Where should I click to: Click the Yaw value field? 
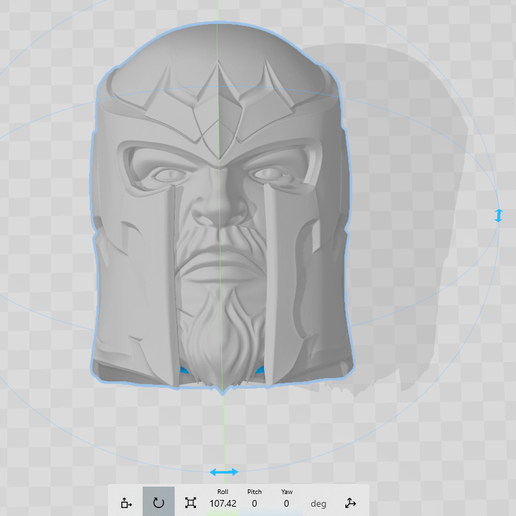(x=286, y=503)
